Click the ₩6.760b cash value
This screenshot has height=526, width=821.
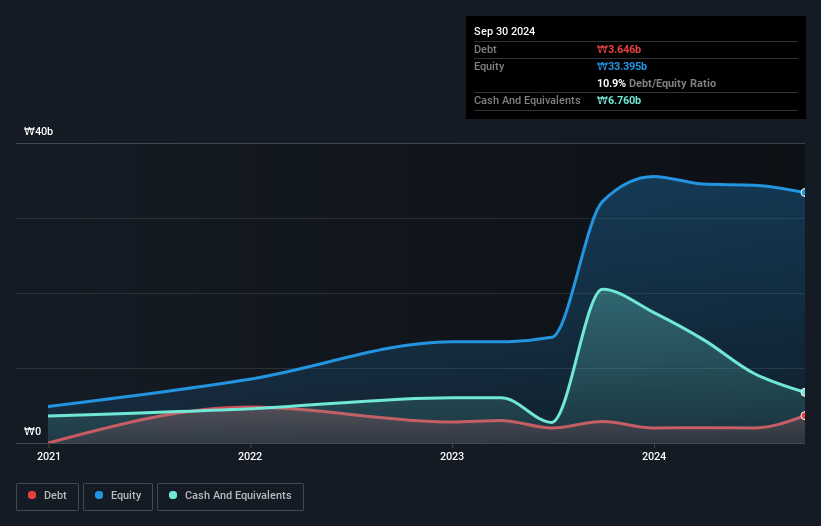click(619, 100)
